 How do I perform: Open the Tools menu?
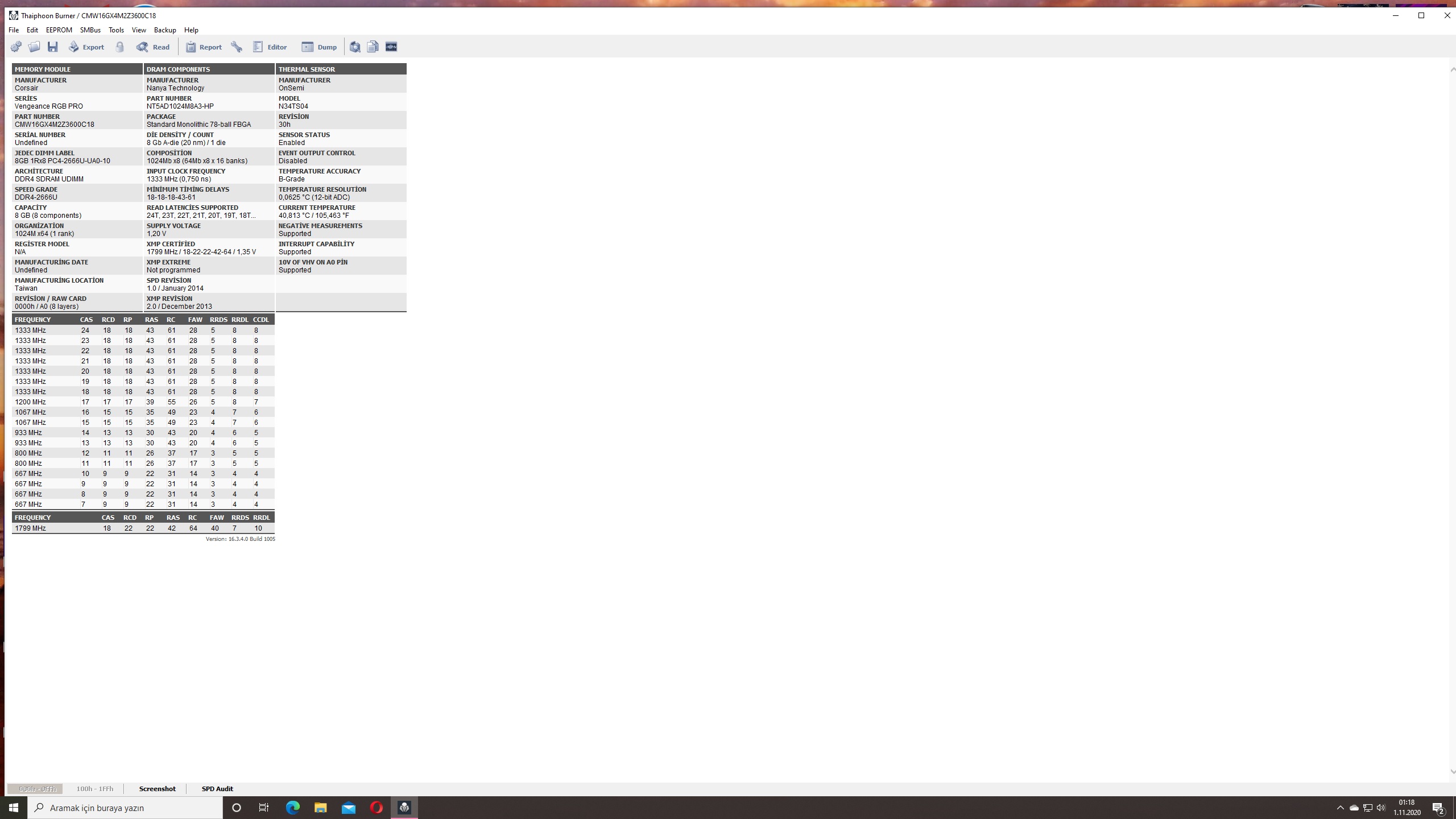coord(116,30)
